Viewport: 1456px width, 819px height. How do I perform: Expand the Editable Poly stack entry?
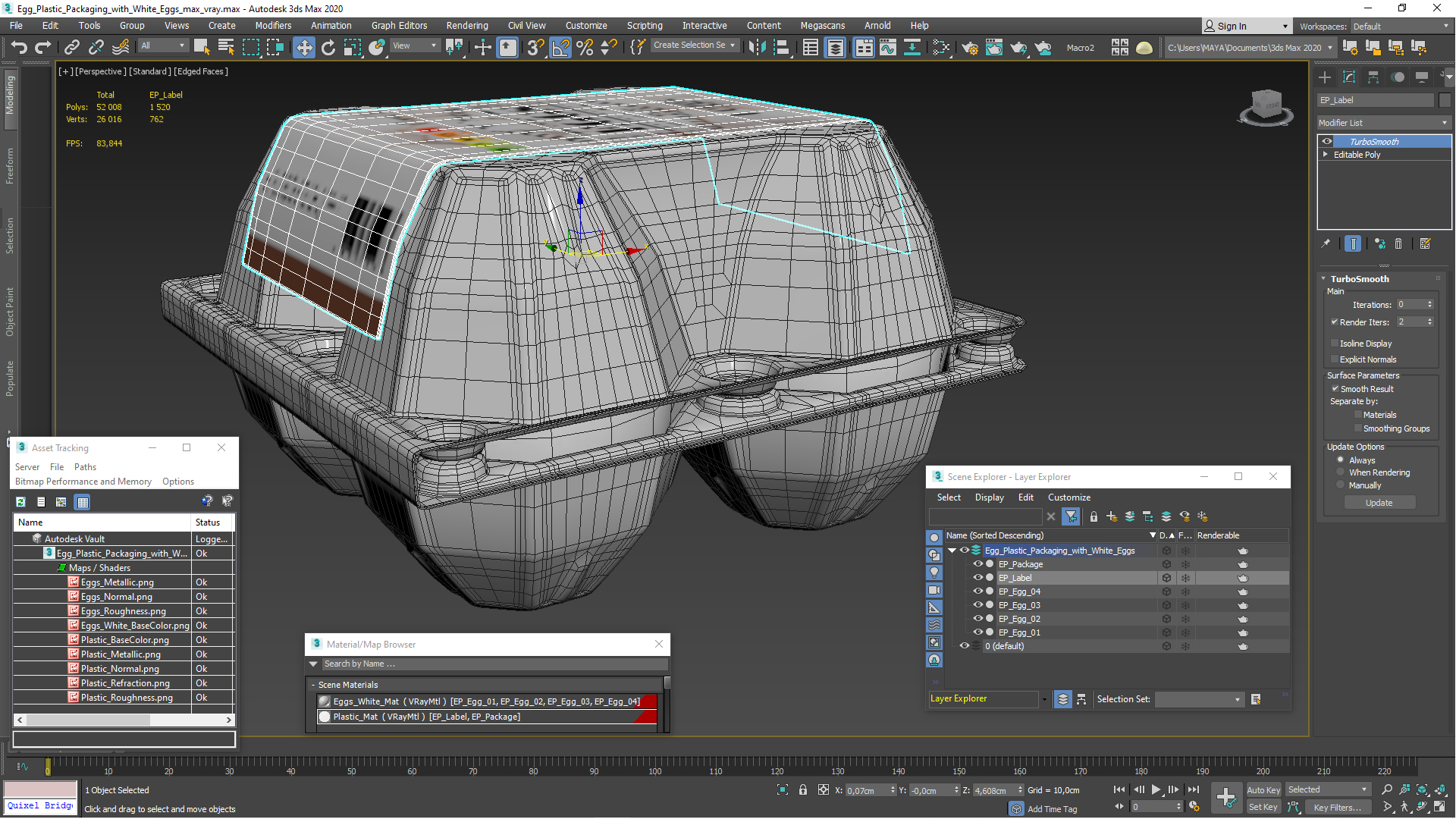click(1326, 155)
